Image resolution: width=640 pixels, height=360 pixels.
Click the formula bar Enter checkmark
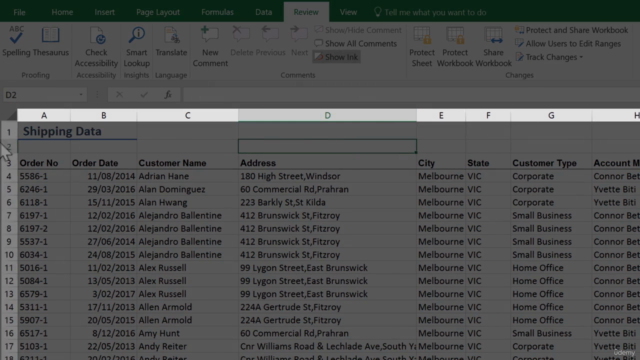(x=144, y=95)
